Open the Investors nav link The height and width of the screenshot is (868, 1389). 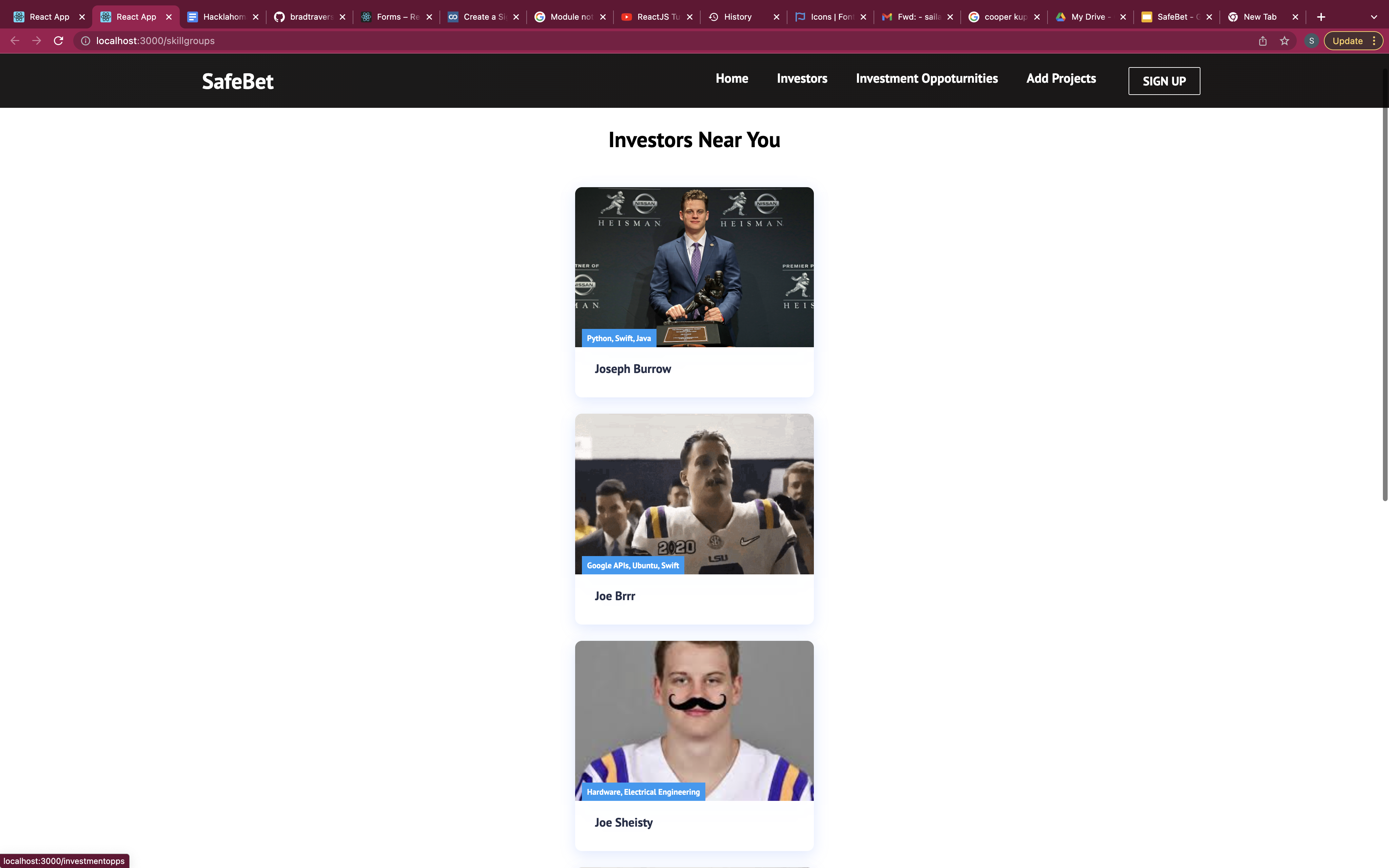(802, 79)
